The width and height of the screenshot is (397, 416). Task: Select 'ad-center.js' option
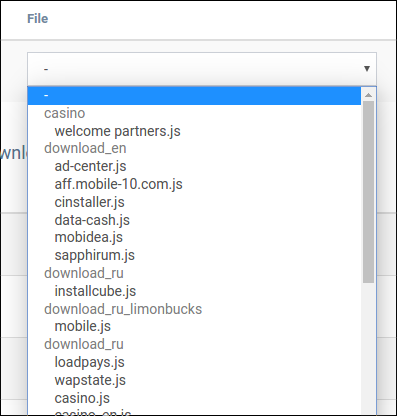click(x=90, y=166)
